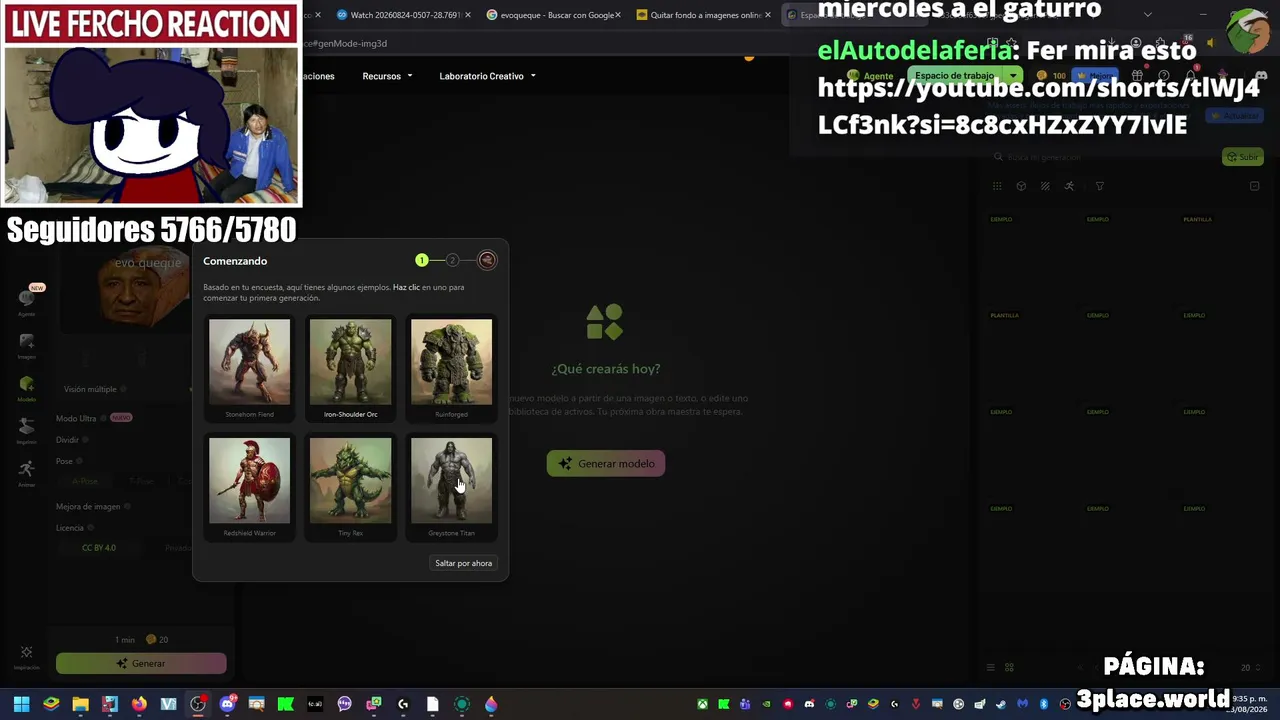Screen dimensions: 1280x720
Task: Click the Mejorar upgrade button
Action: point(1096,76)
